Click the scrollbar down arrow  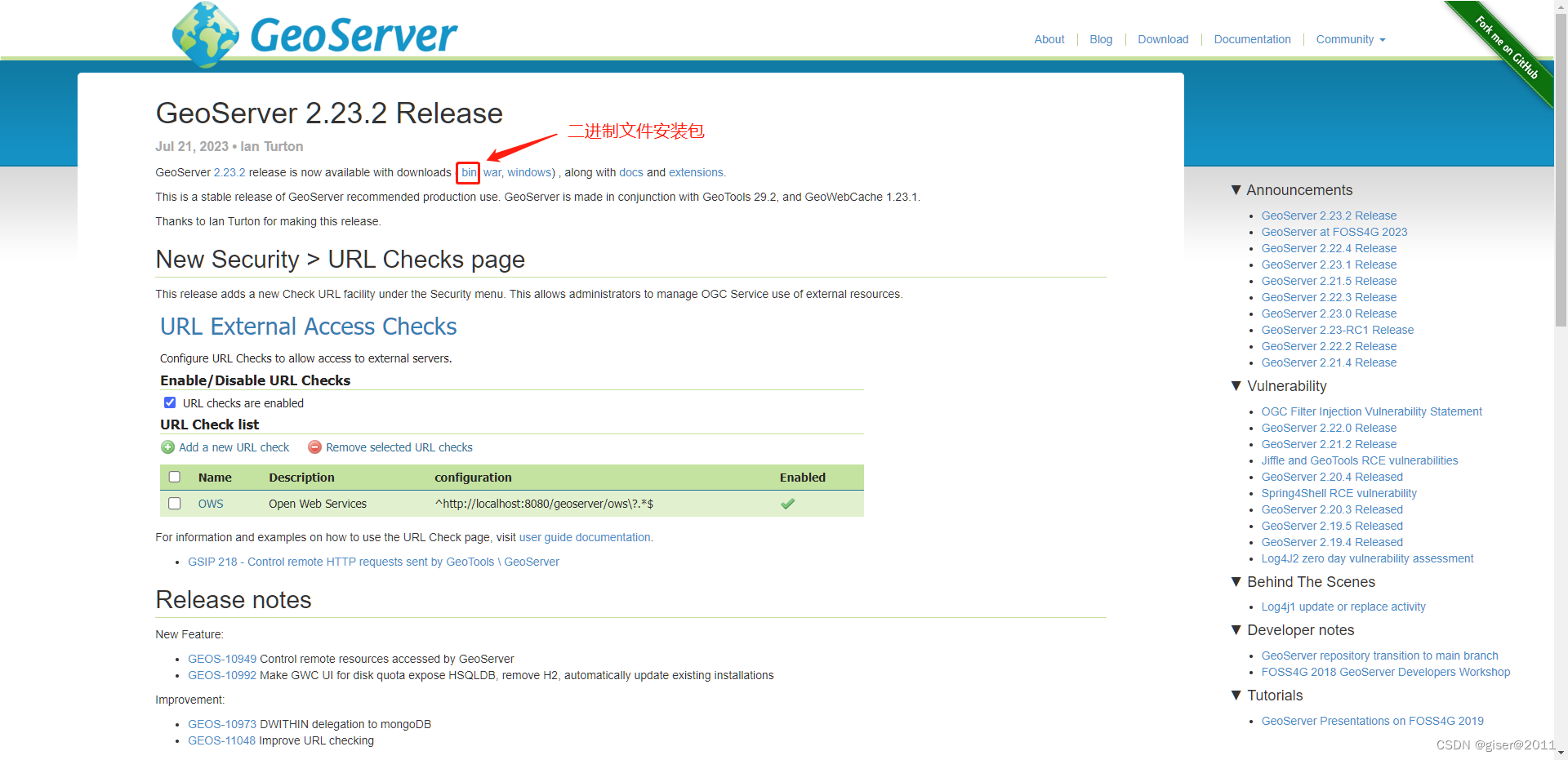coord(1561,753)
